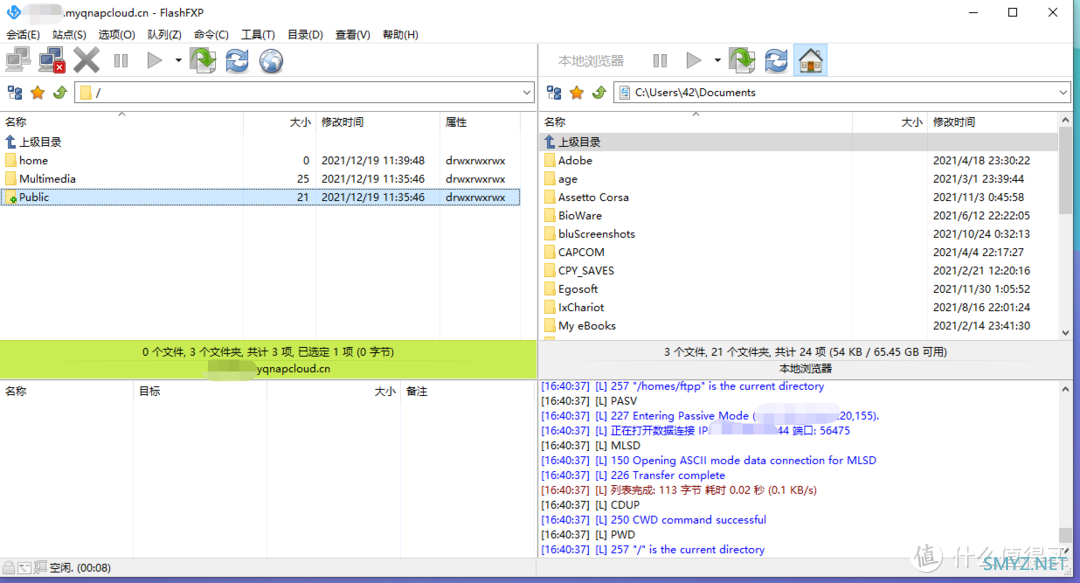Click the abort X icon in remote toolbar

[x=87, y=61]
